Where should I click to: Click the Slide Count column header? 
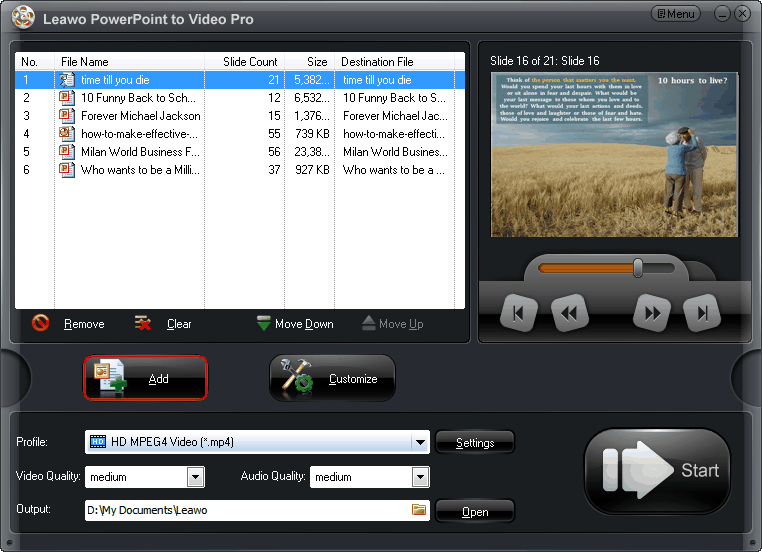[244, 62]
